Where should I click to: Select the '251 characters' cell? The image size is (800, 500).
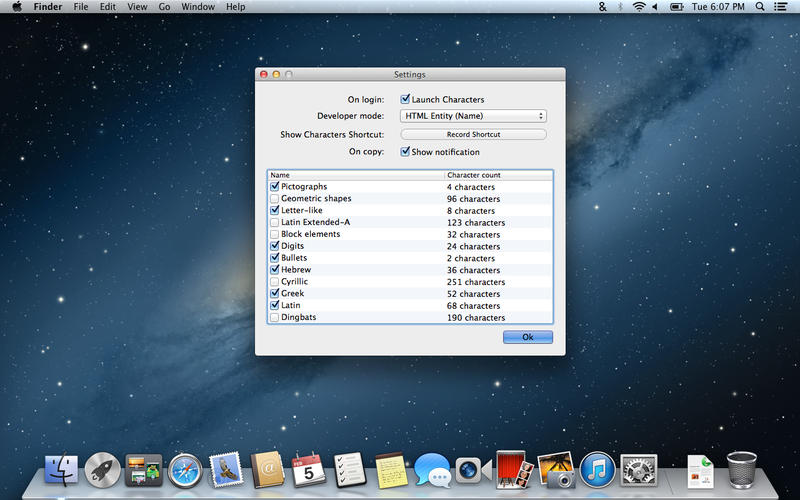pos(476,282)
